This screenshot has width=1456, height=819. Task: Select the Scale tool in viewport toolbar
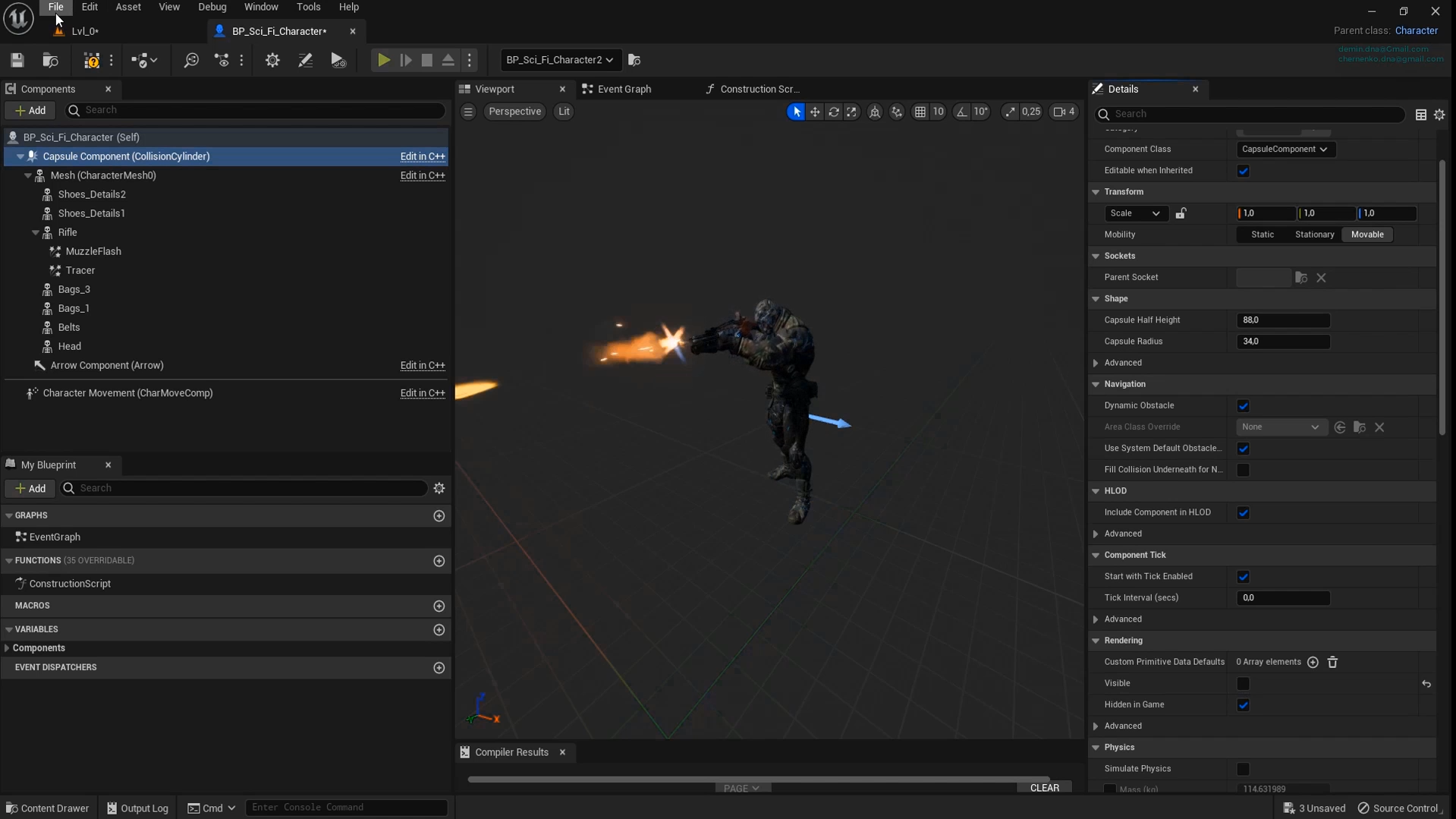[851, 112]
